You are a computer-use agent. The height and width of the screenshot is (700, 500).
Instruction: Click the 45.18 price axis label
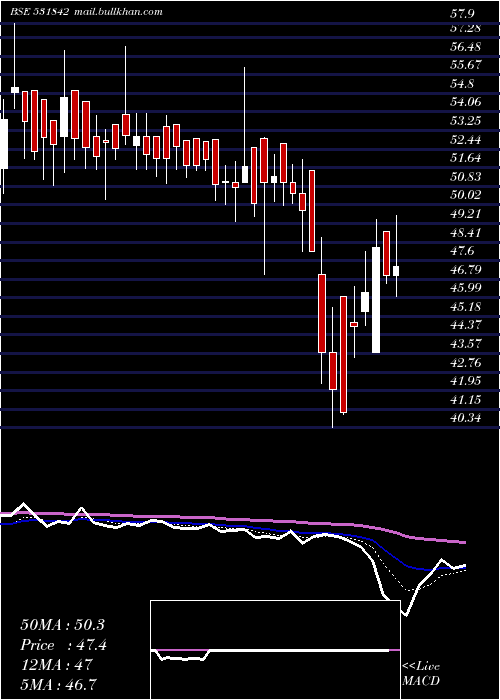466,307
